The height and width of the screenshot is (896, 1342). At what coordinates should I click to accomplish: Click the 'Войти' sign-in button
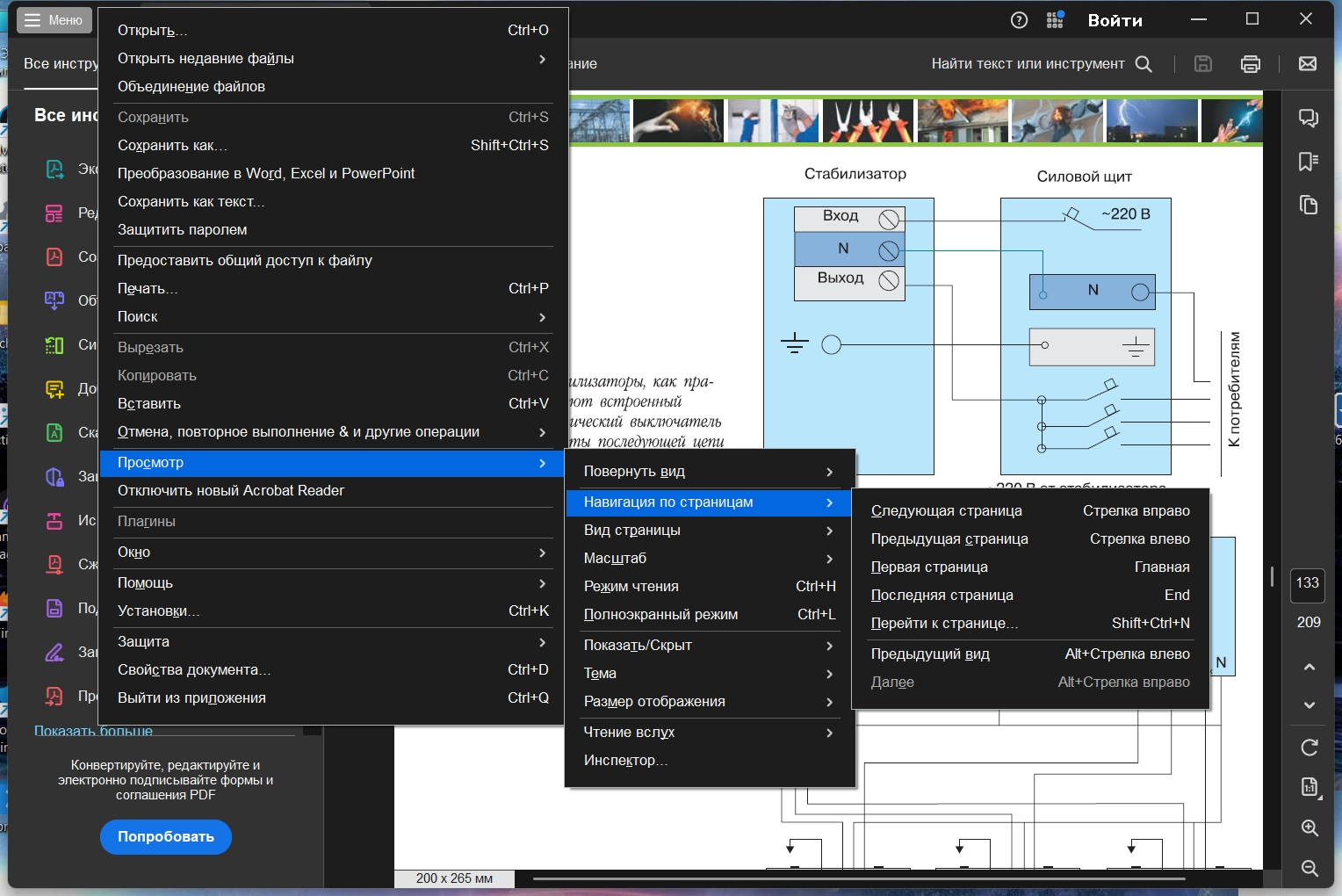point(1115,20)
